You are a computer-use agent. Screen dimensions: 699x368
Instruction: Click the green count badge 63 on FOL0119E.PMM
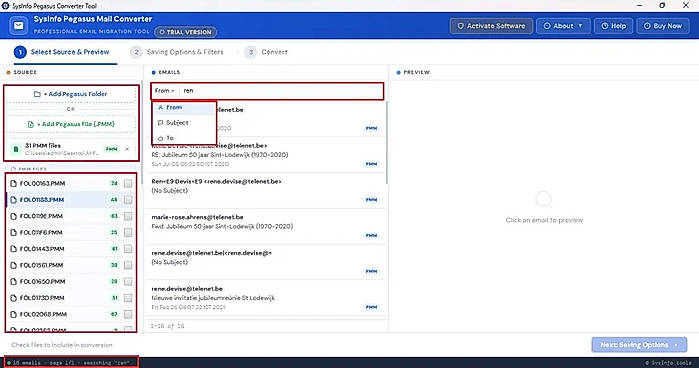tap(114, 216)
